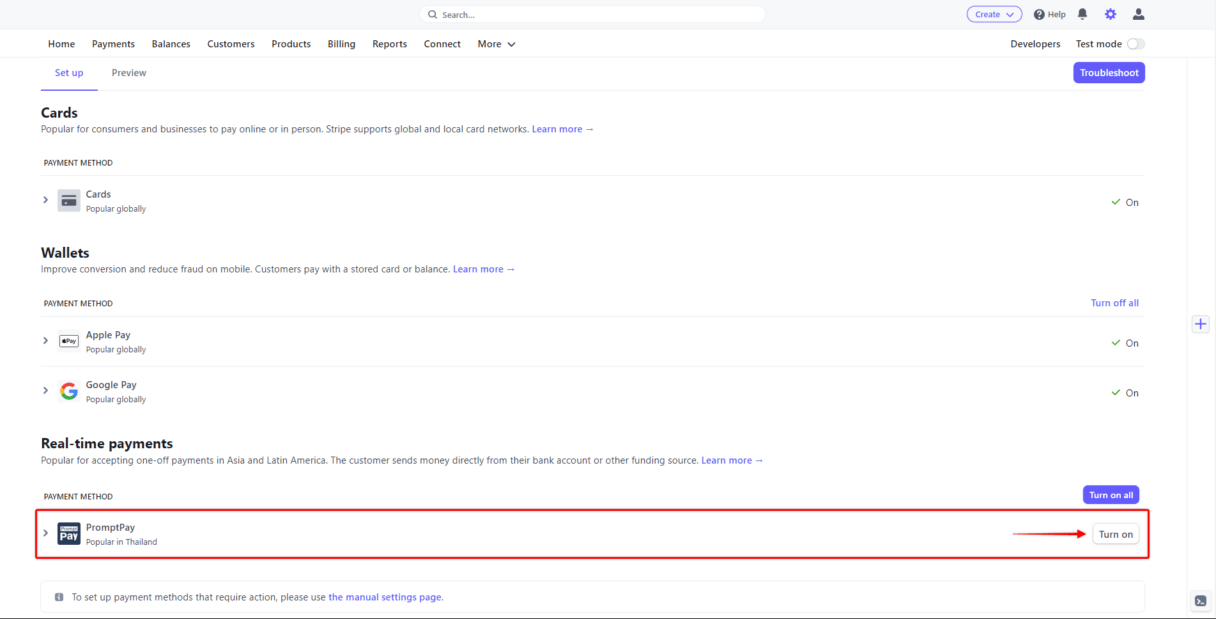The image size is (1216, 619).
Task: Open settings via the gear icon
Action: [x=1110, y=14]
